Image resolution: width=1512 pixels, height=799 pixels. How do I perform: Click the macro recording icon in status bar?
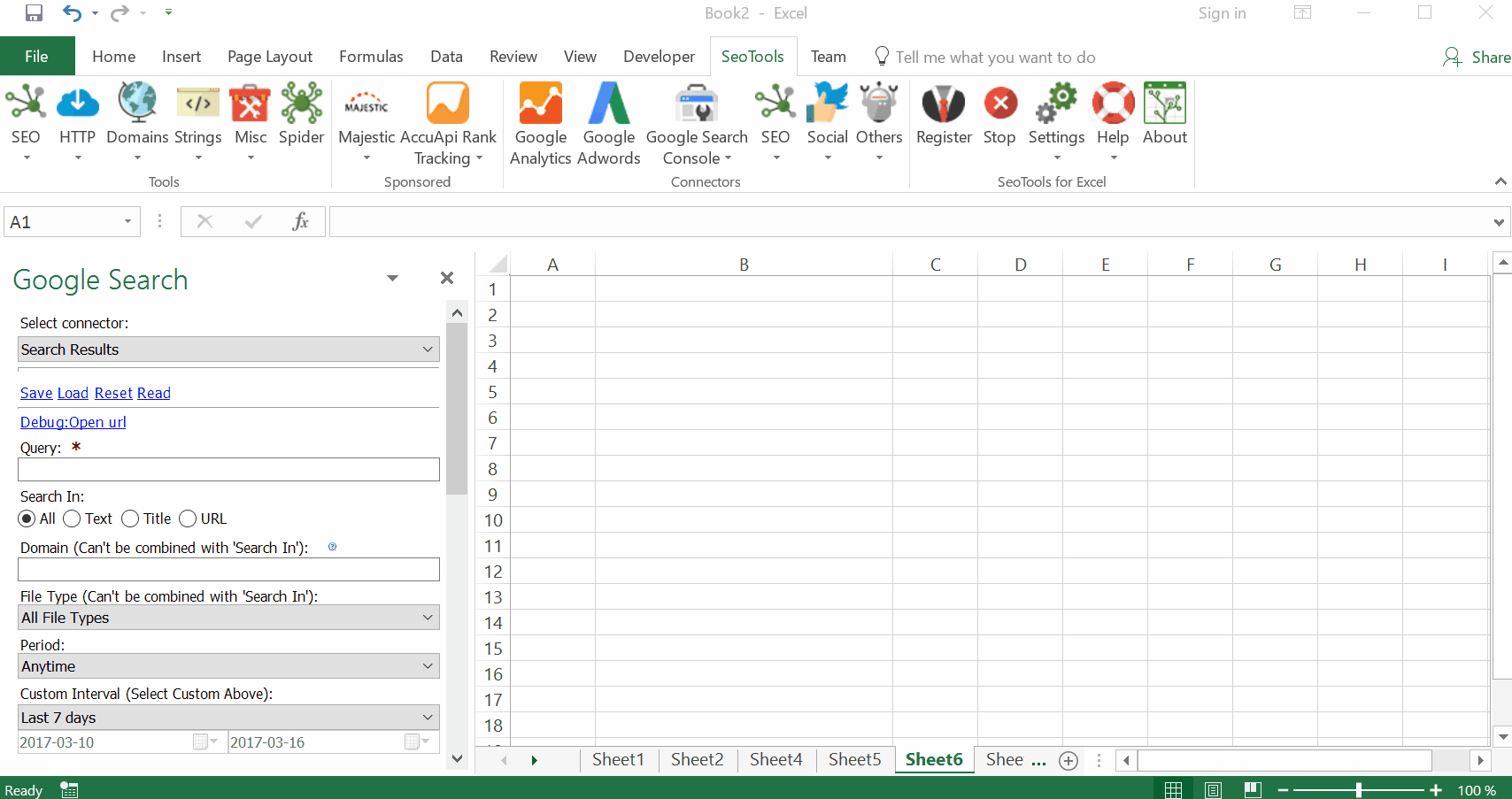[x=69, y=790]
